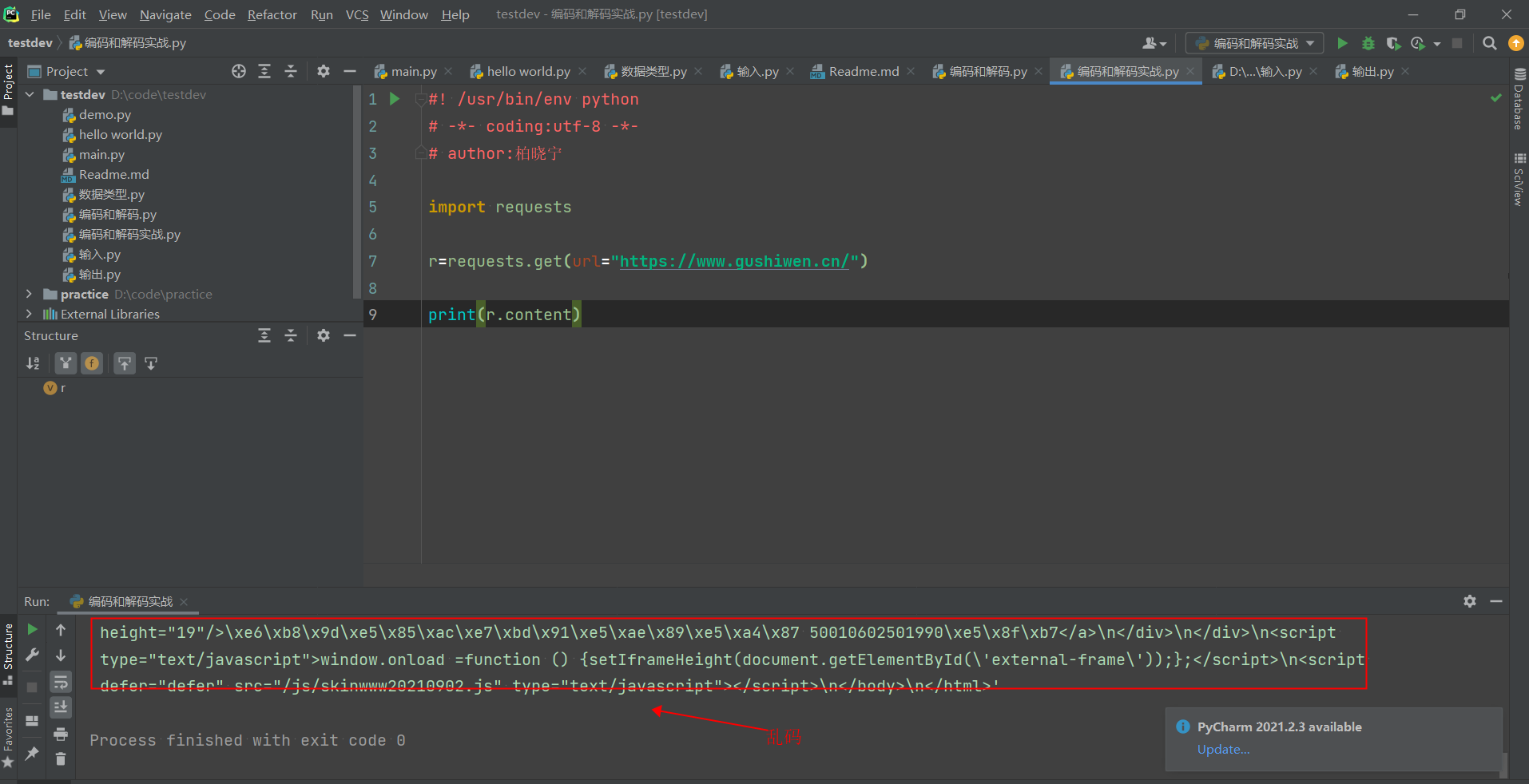
Task: Run with coverage from the shield icon
Action: pyautogui.click(x=1393, y=43)
